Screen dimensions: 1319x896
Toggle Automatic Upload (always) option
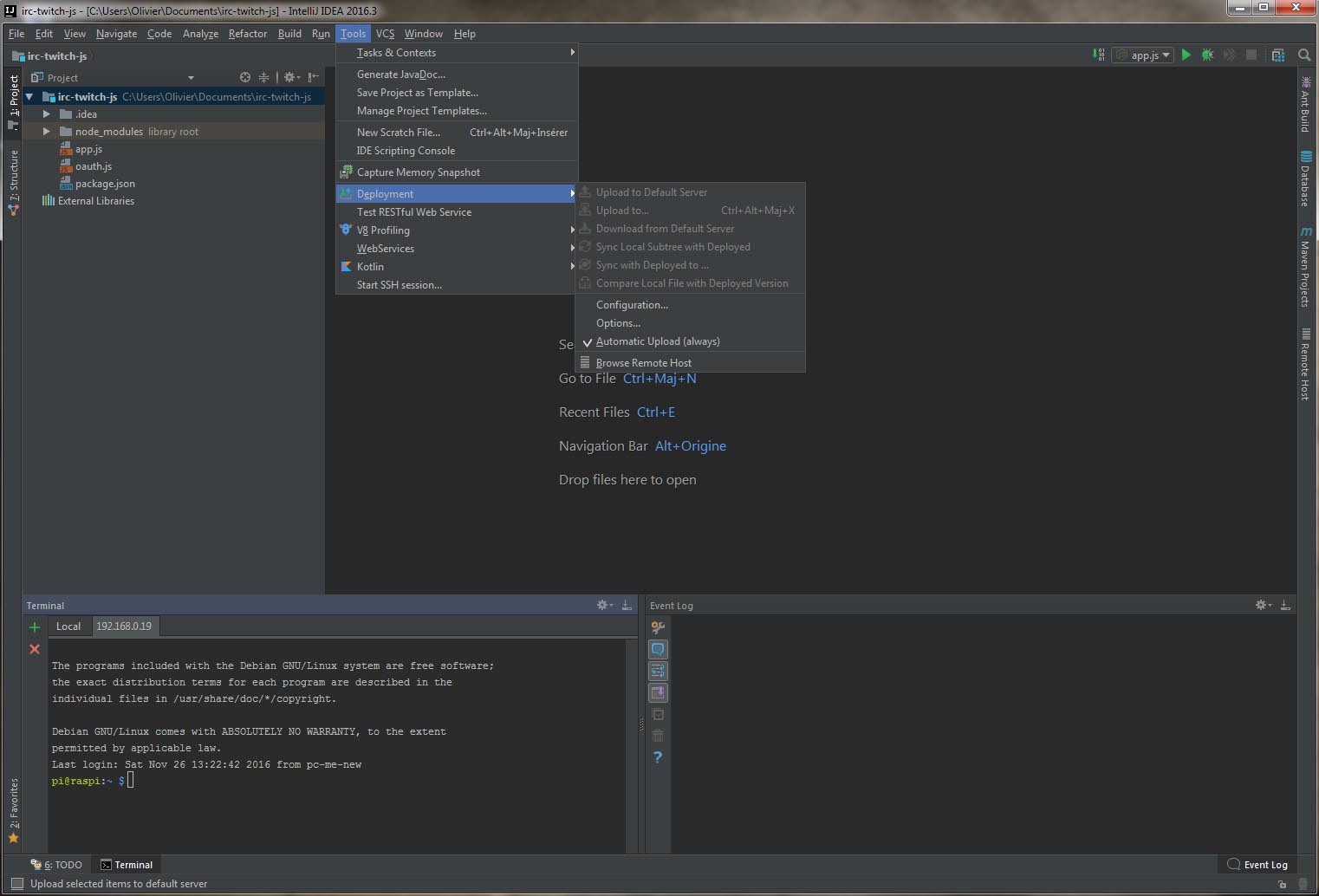(x=690, y=341)
